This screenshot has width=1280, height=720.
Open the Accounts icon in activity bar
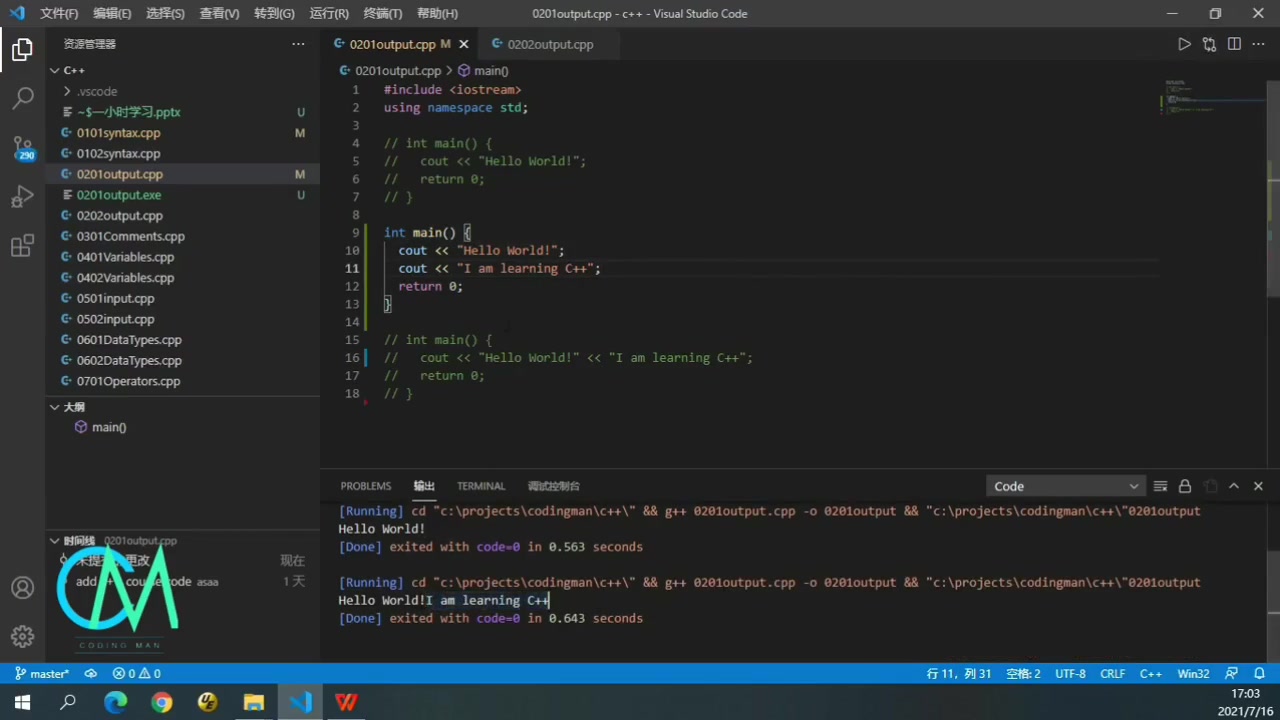pyautogui.click(x=22, y=588)
